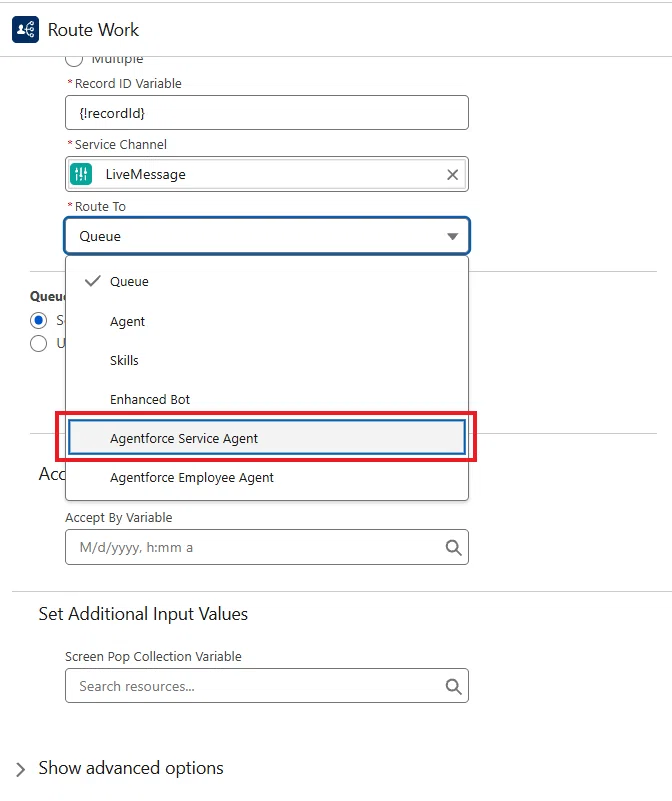Click search icon in Screen Pop field
Screen dimensions: 672x801
click(x=453, y=686)
